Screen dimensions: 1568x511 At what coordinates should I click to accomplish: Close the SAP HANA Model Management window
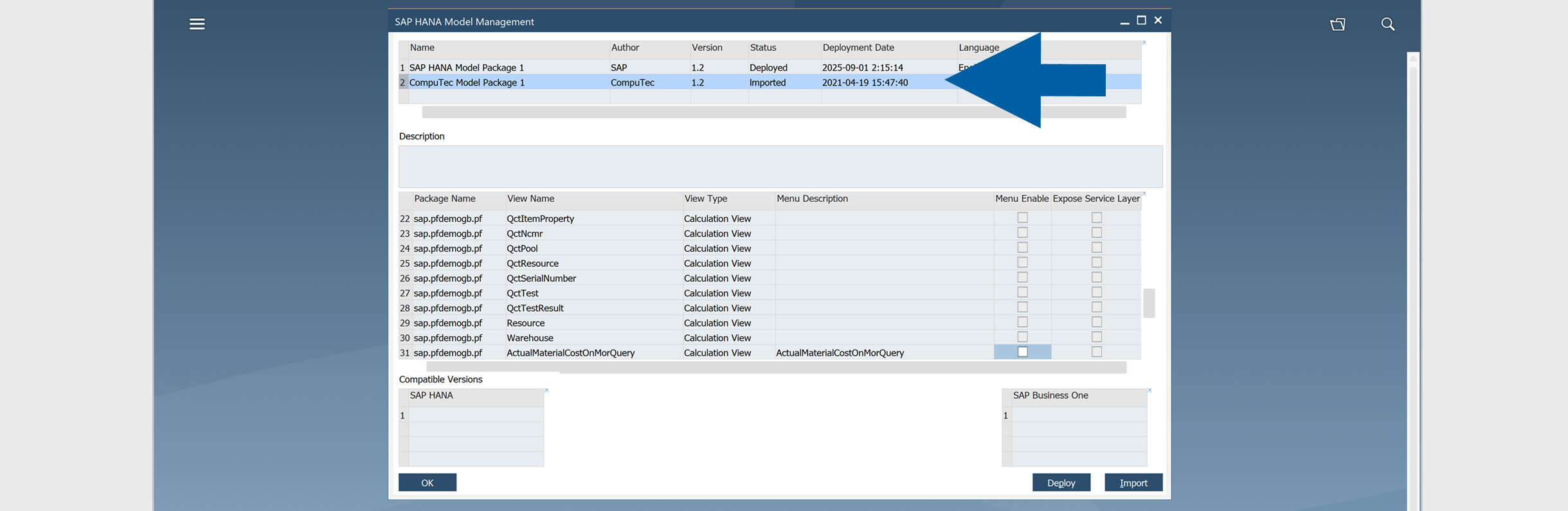(x=1158, y=21)
